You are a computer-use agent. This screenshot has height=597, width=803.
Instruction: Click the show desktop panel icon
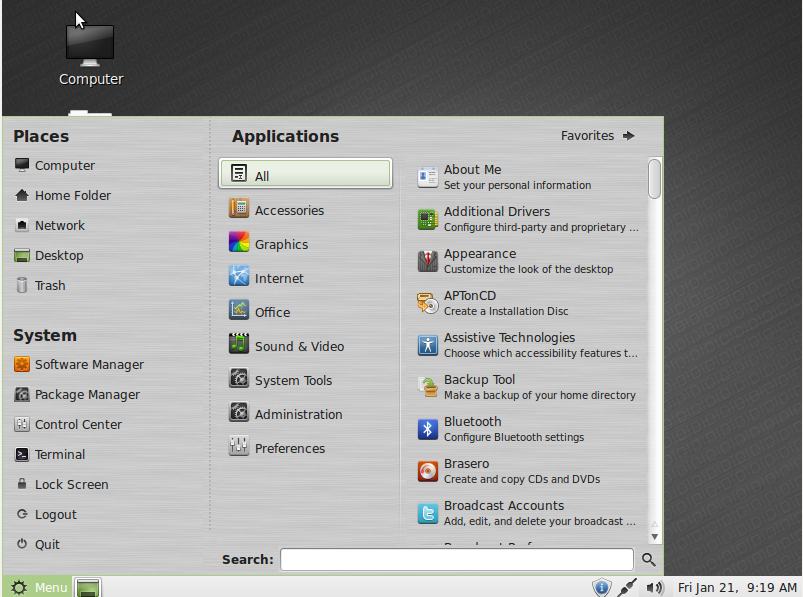[x=88, y=587]
